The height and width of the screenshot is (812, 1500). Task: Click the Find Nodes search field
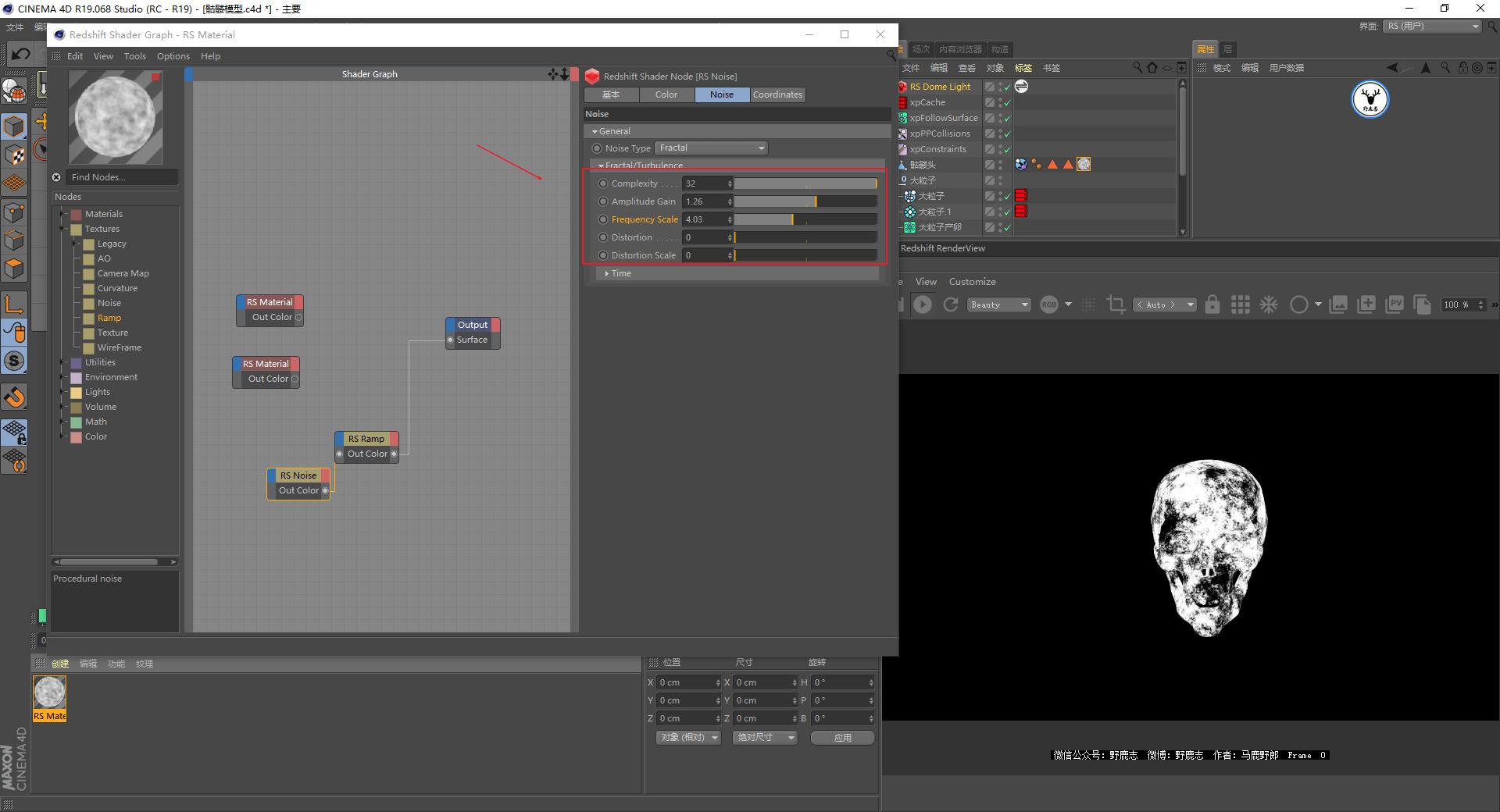pos(121,177)
